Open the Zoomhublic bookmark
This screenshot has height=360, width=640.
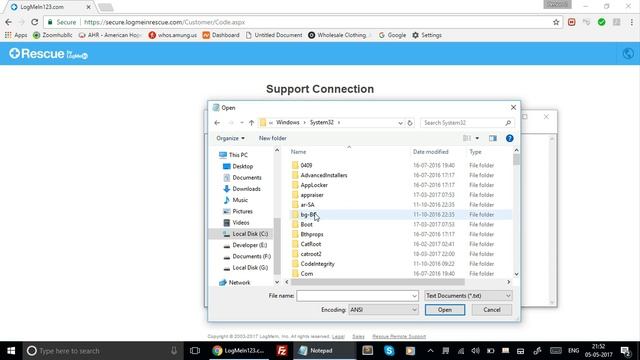click(x=53, y=35)
